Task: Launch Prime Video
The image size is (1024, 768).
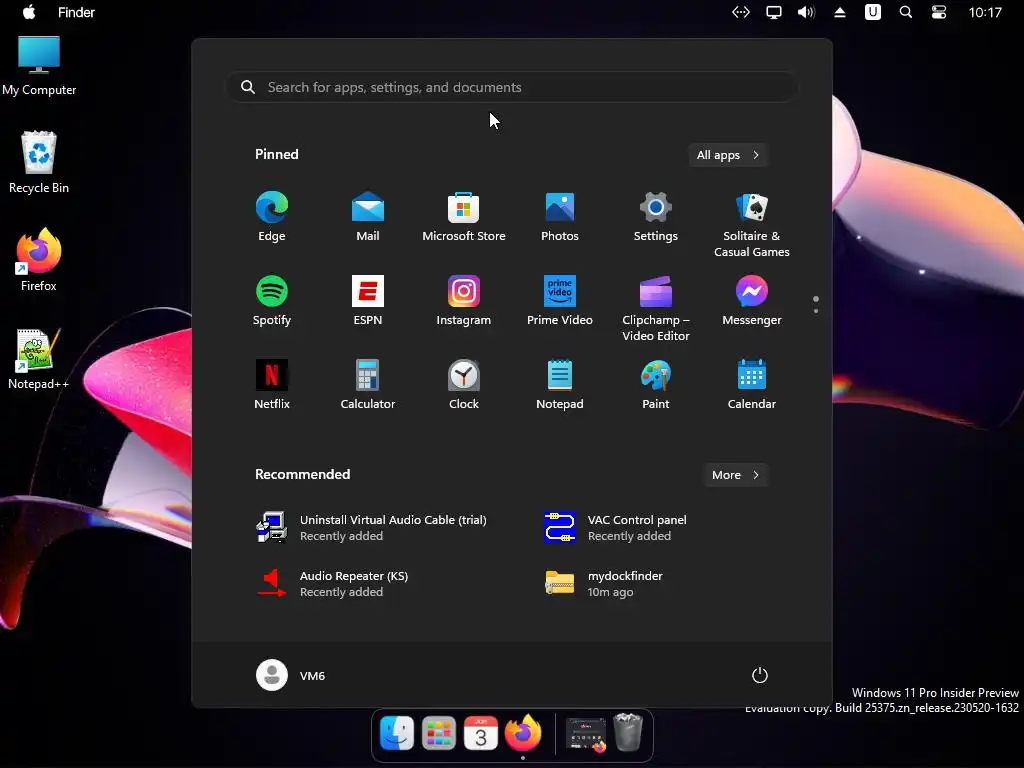Action: (x=560, y=300)
